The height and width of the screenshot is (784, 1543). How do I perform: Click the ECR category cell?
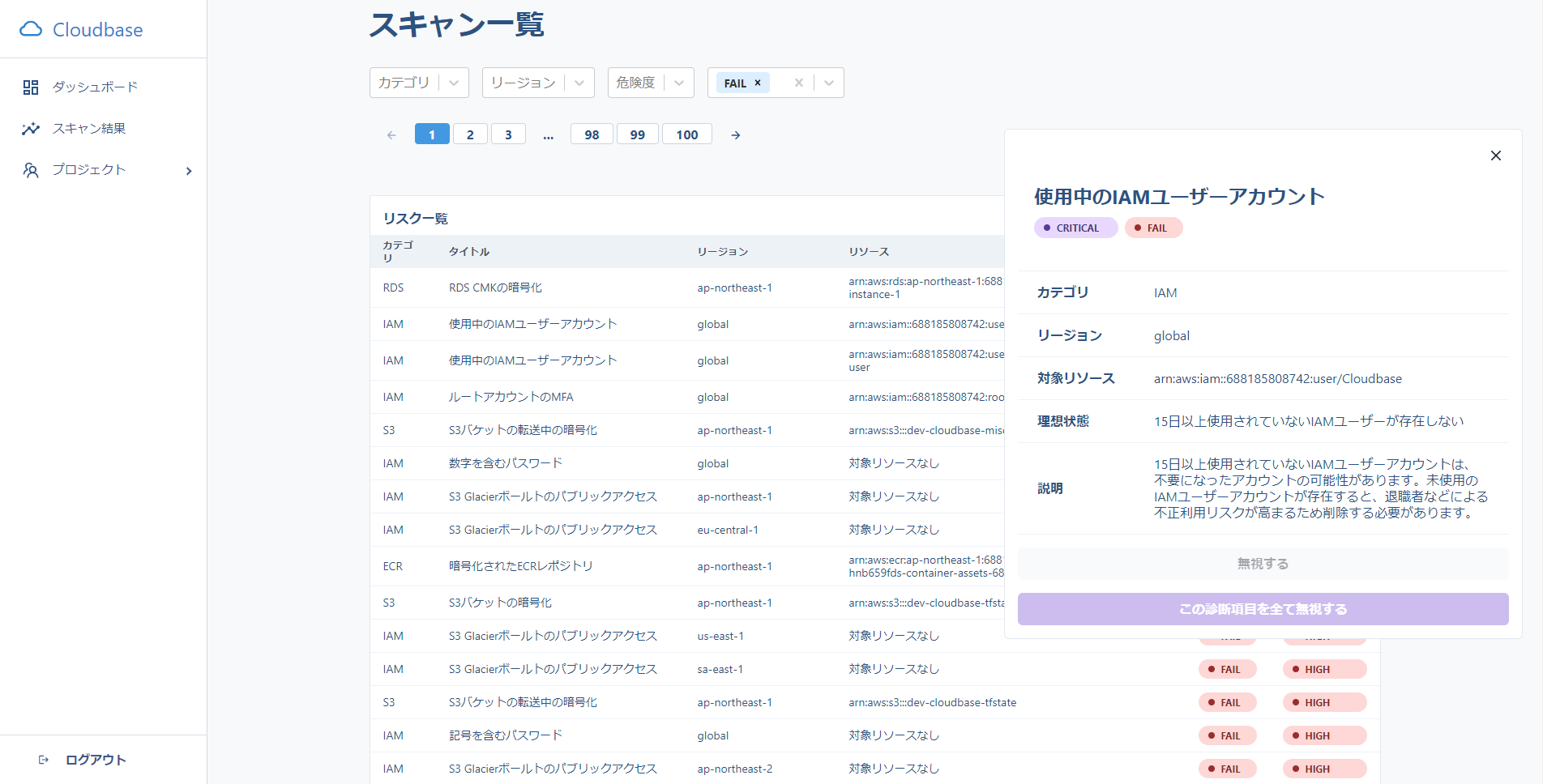pos(393,566)
